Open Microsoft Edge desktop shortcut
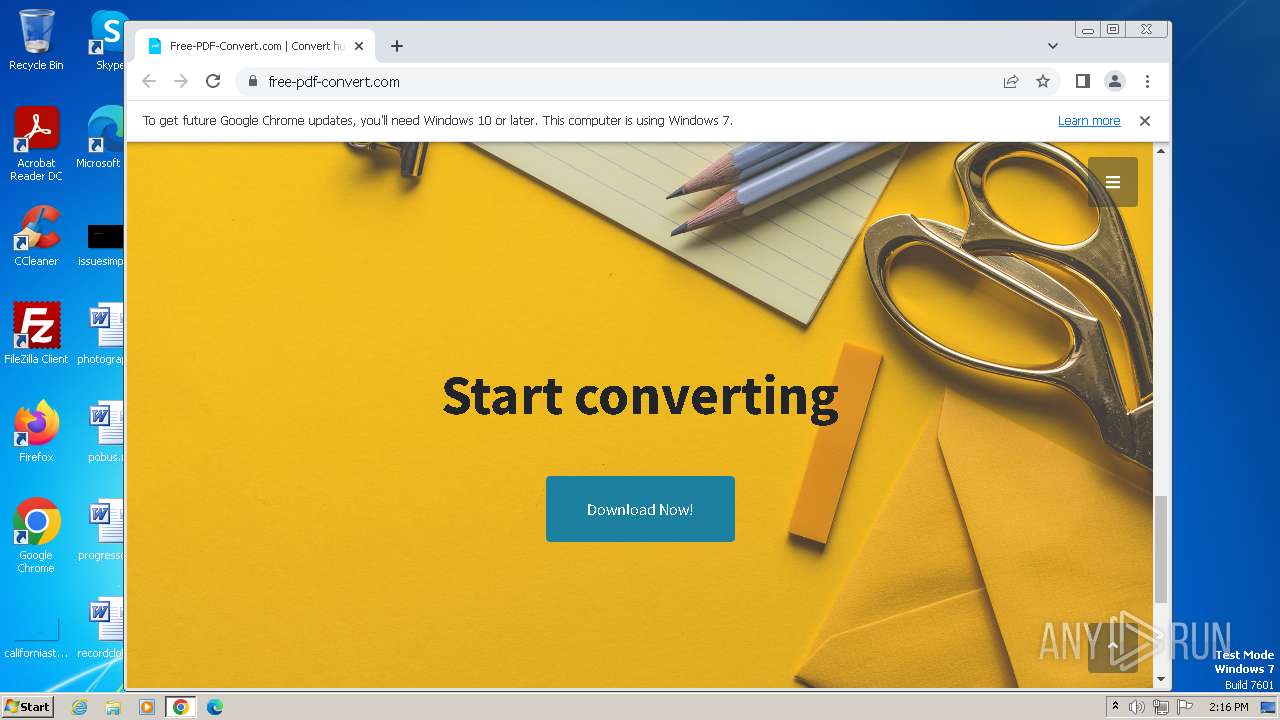 [x=100, y=138]
